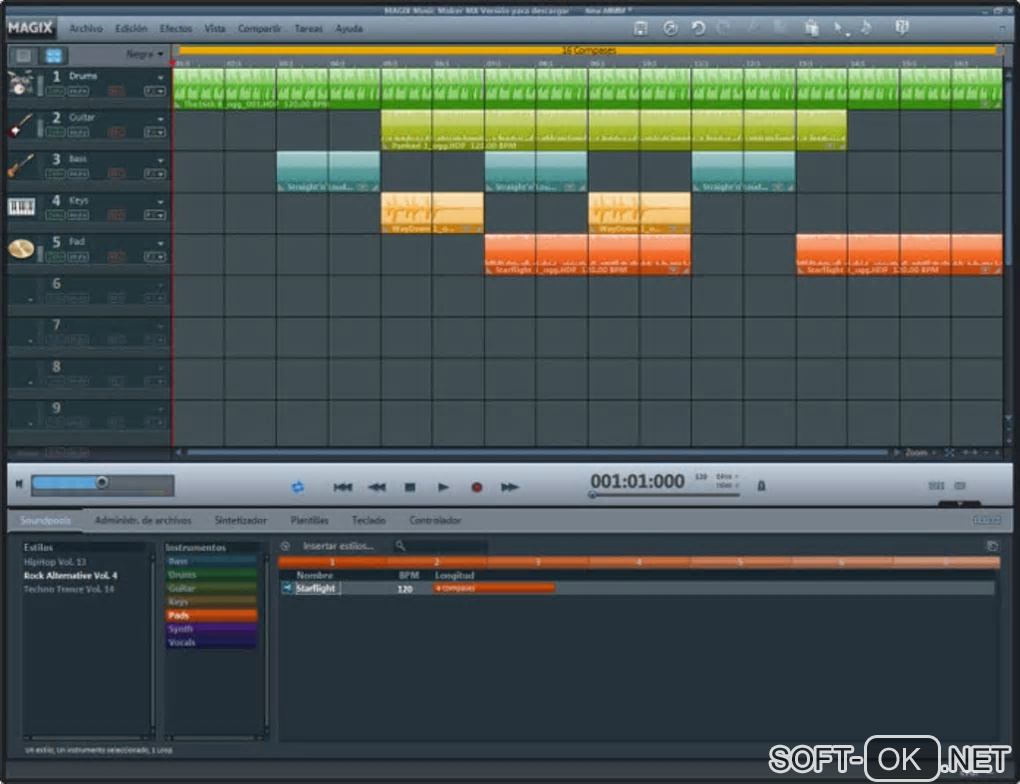Image resolution: width=1020 pixels, height=784 pixels.
Task: Expand Keys track options arrow
Action: point(161,202)
